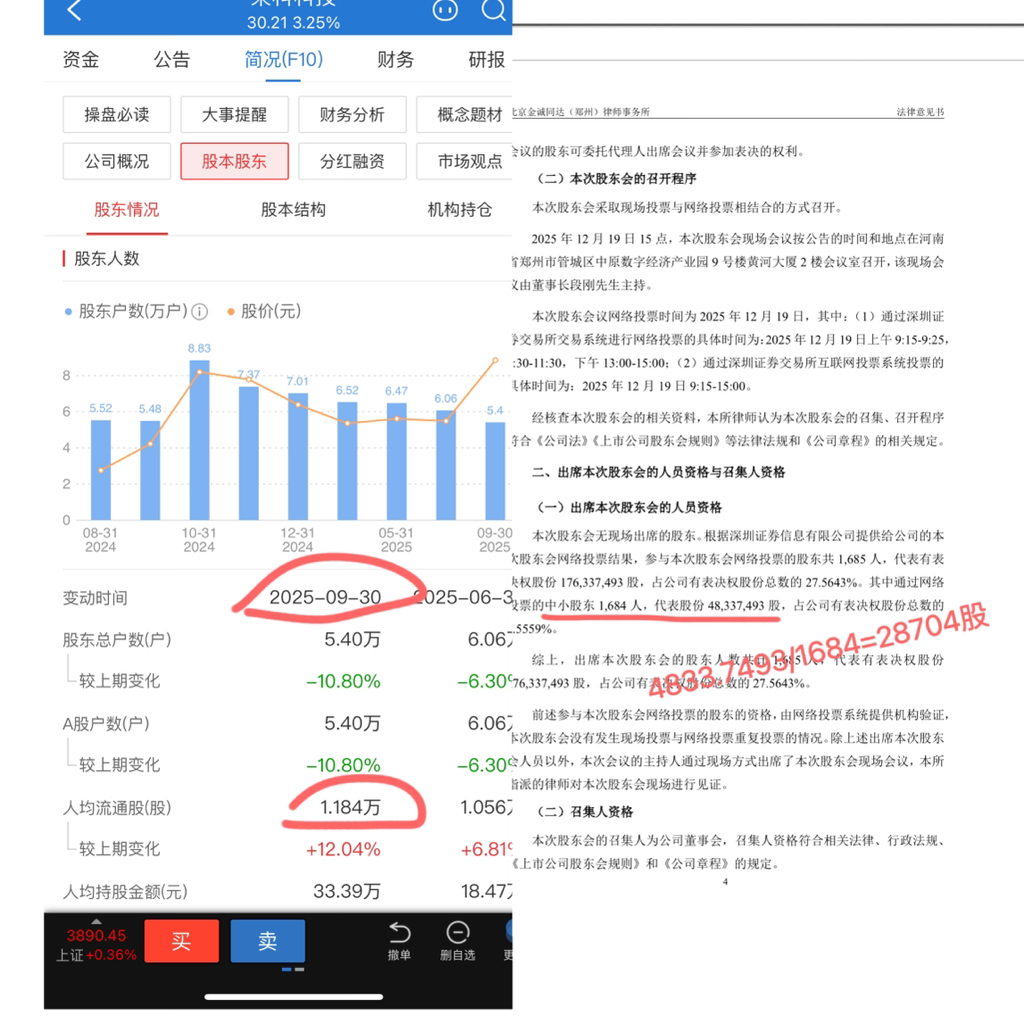
Task: Expand index bar arrow above 3890.45
Action: (x=96, y=921)
